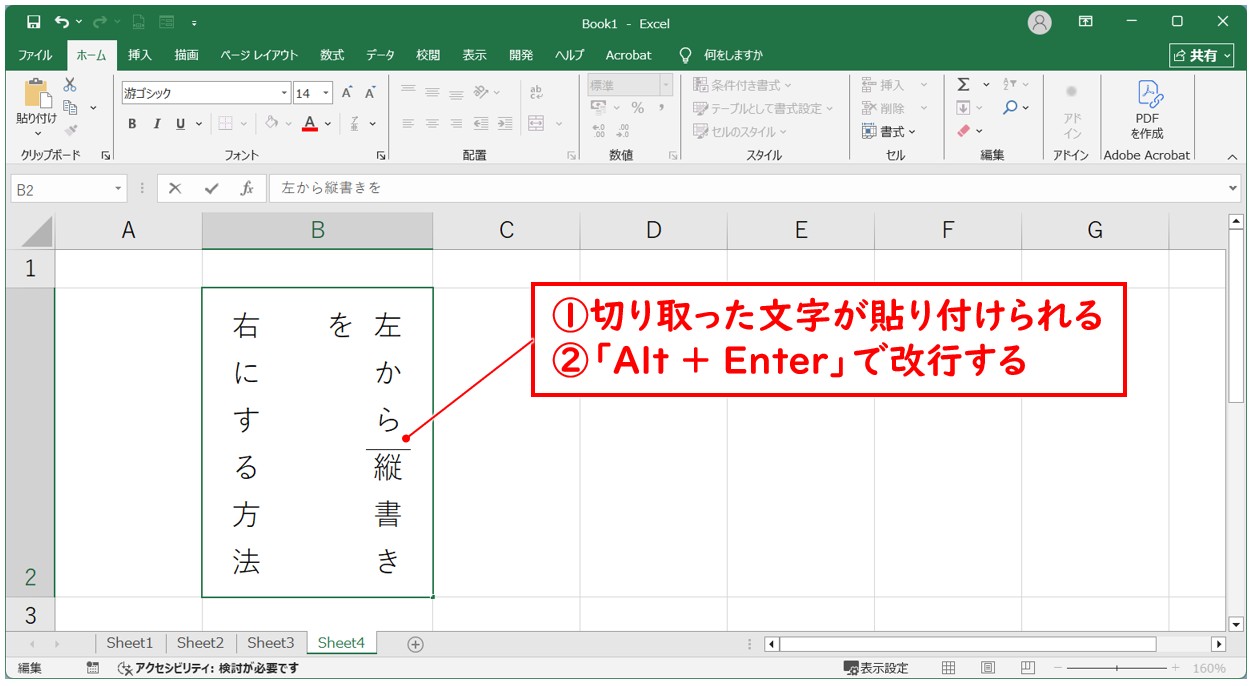The width and height of the screenshot is (1255, 686).
Task: Click the horizontal scrollbar right arrow
Action: (1218, 644)
